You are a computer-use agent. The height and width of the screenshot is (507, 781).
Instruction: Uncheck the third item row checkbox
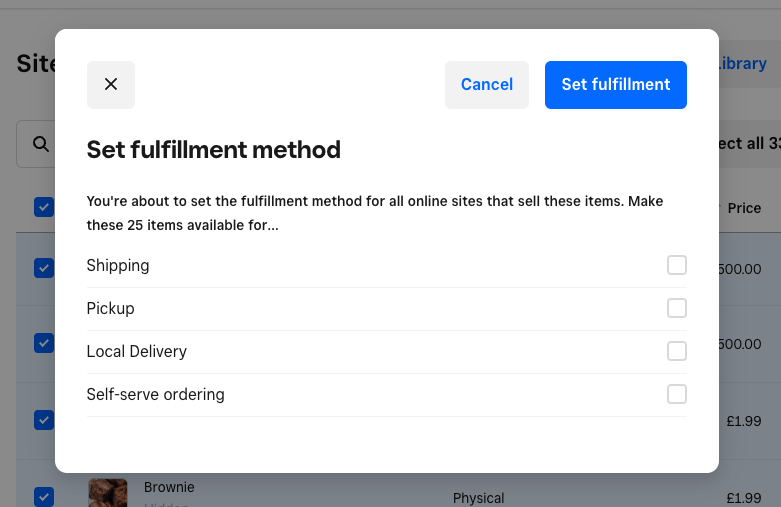pos(44,420)
